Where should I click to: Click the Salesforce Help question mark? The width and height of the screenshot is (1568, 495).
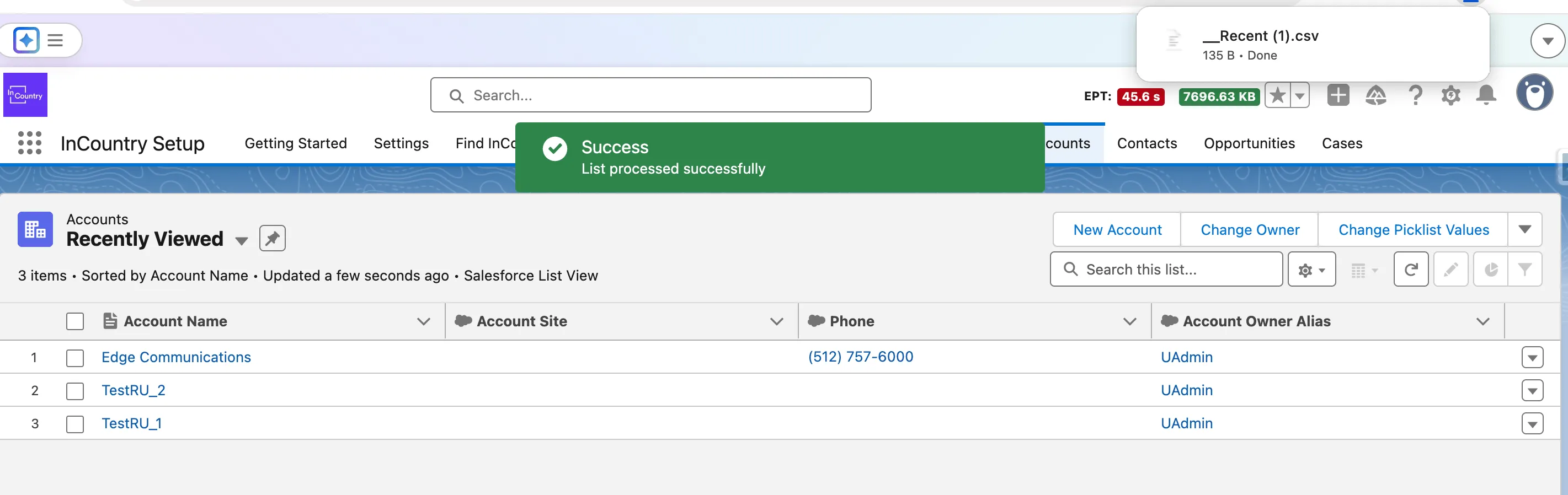[1415, 95]
